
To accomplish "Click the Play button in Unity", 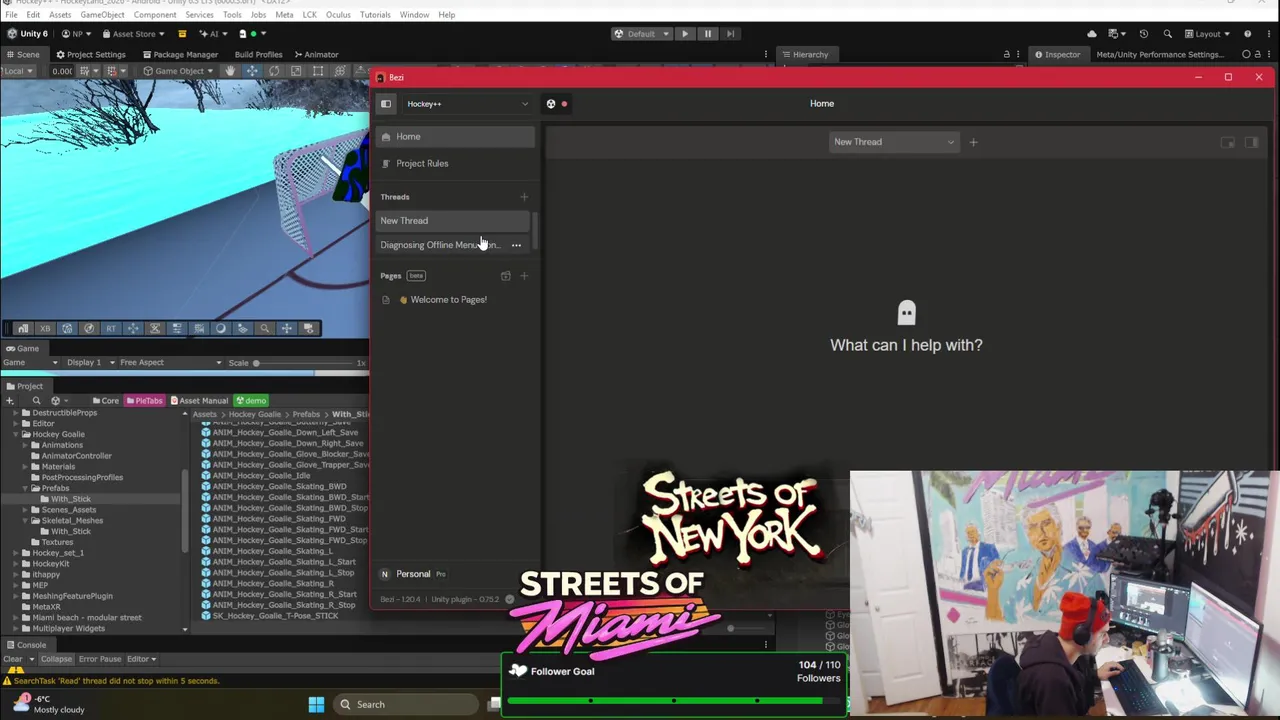I will [685, 34].
